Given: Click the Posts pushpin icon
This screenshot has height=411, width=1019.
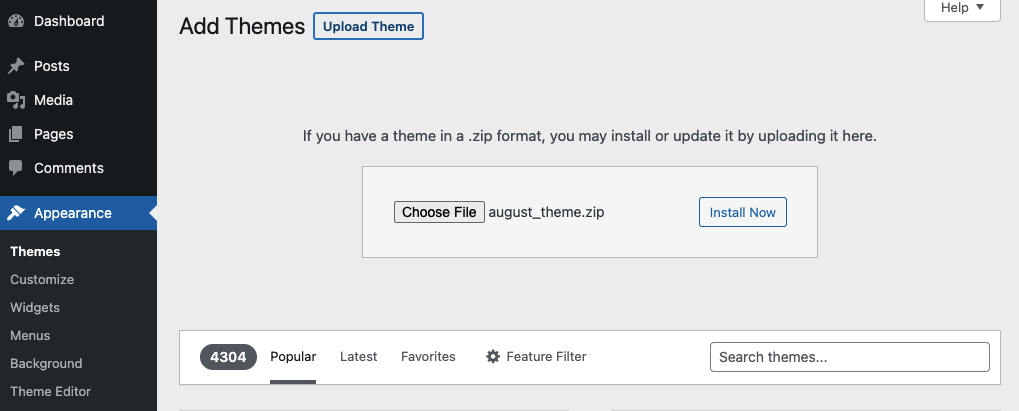Looking at the screenshot, I should (16, 66).
